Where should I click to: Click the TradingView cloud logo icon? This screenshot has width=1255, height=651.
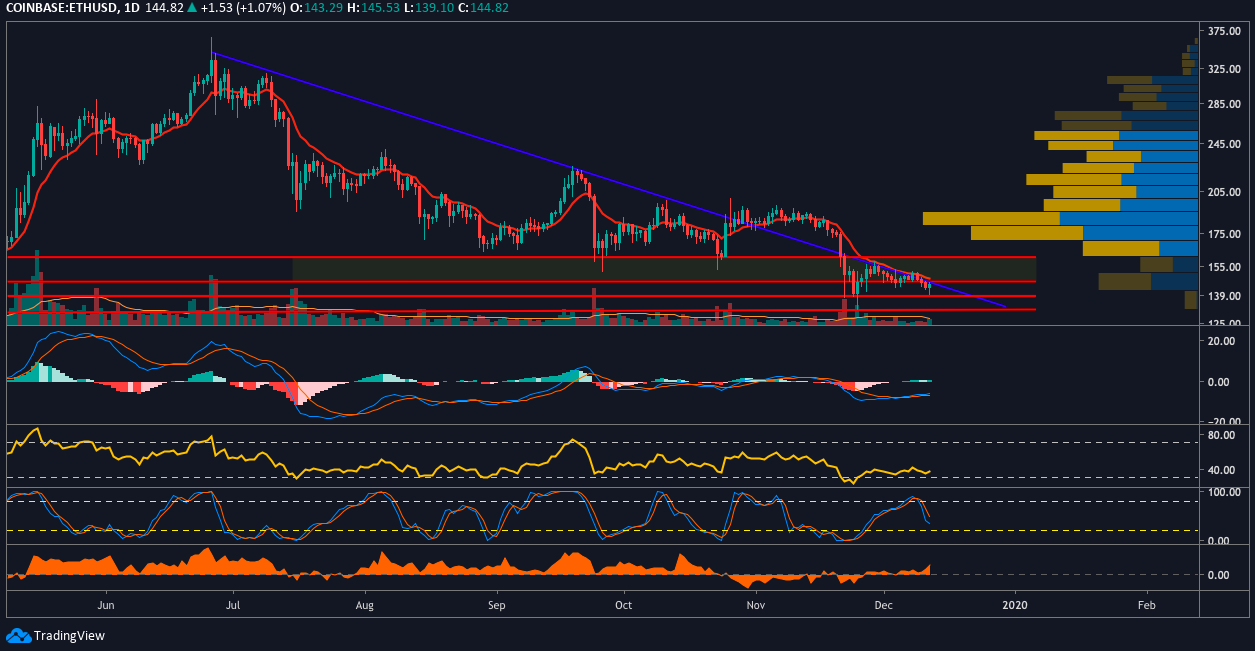click(18, 636)
